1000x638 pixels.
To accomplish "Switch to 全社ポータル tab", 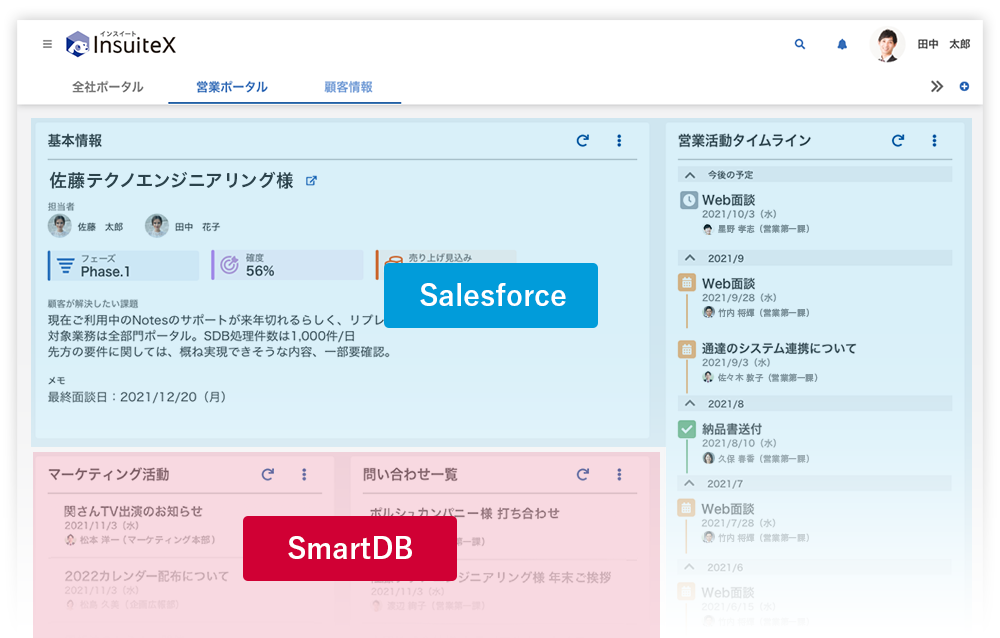I will (x=107, y=87).
